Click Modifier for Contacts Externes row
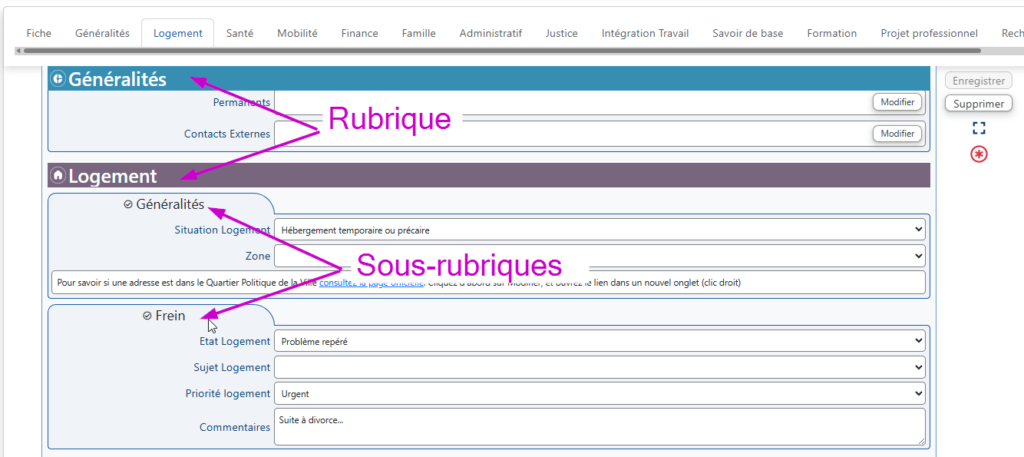 pos(897,134)
